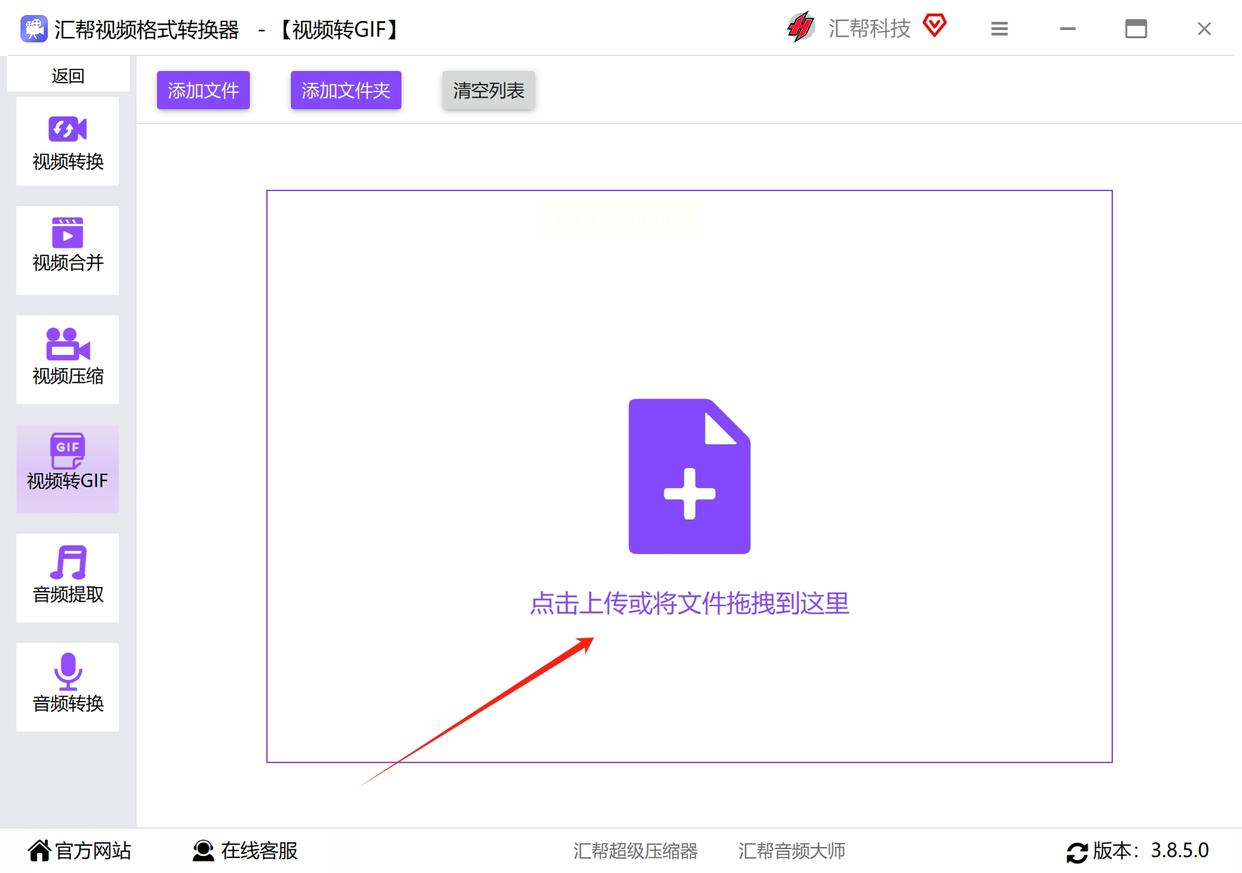Viewport: 1242px width, 873px height.
Task: Select the 视频合并 video merge icon
Action: (x=67, y=233)
